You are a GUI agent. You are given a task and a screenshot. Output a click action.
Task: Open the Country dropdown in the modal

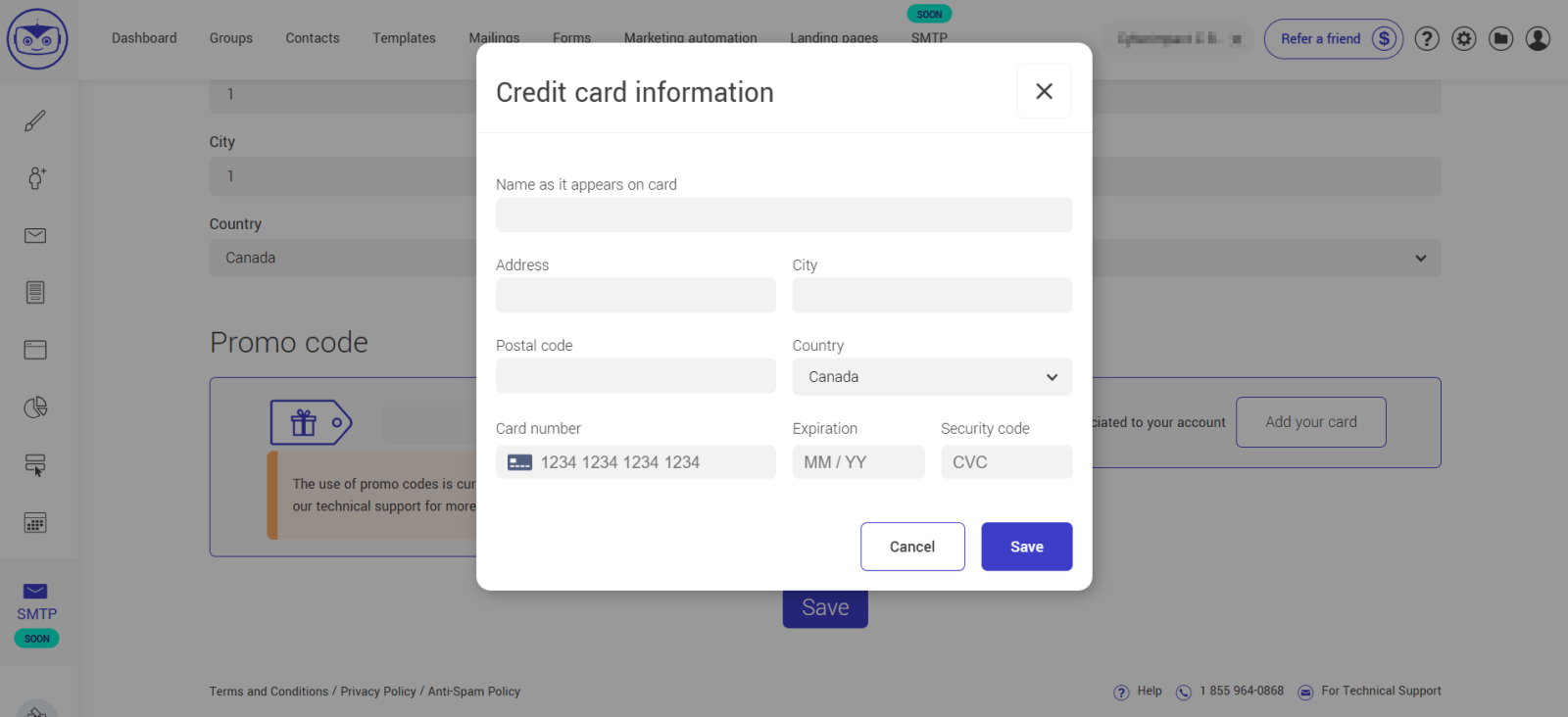click(x=930, y=377)
